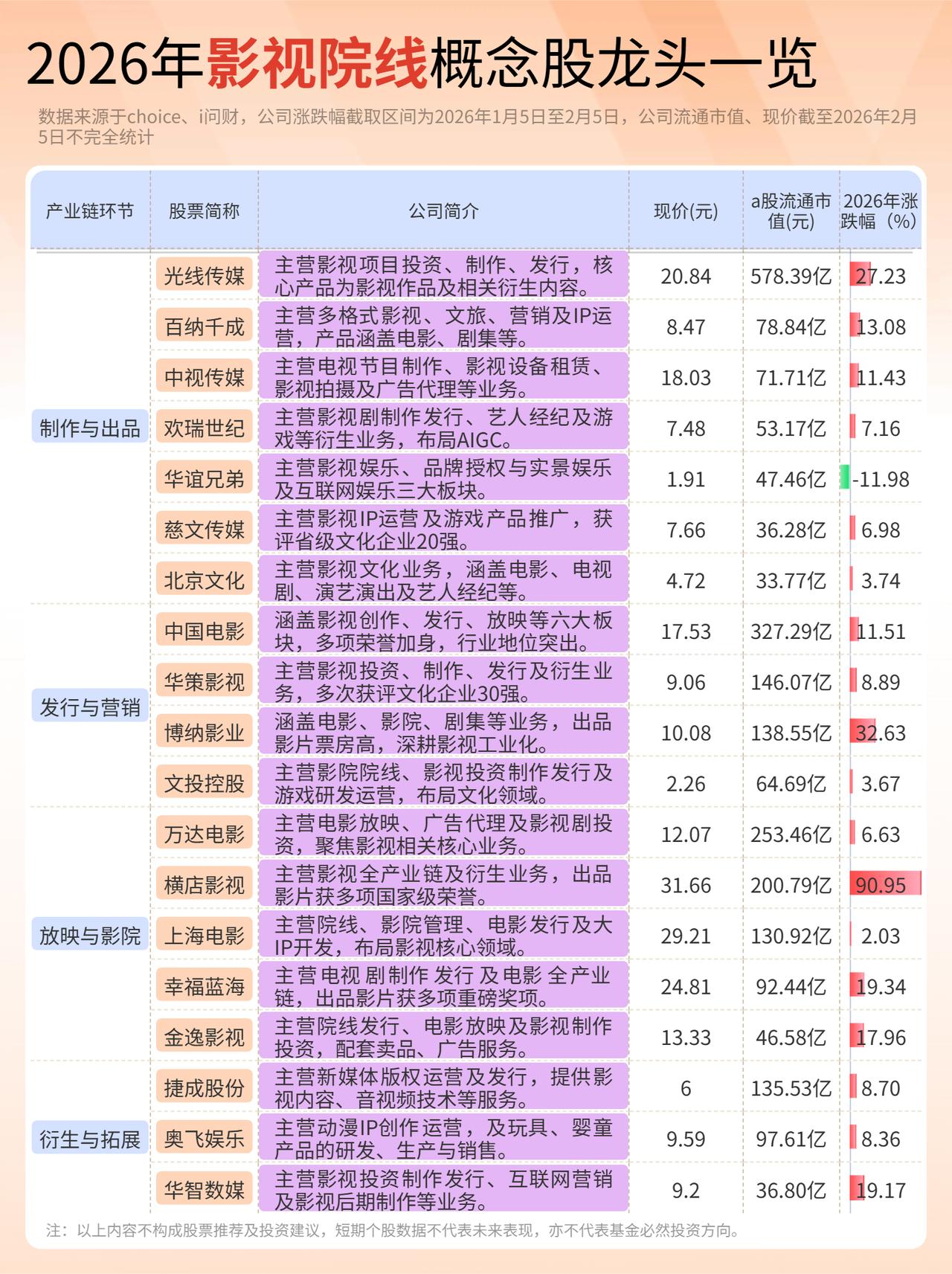The image size is (952, 1274).
Task: Click the a股流通市值(元) column header
Action: click(x=791, y=211)
